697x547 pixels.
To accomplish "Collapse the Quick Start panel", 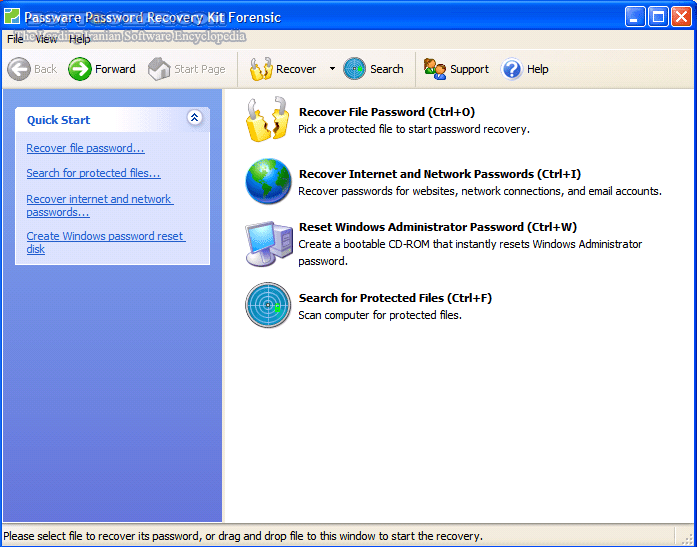I will pos(194,119).
